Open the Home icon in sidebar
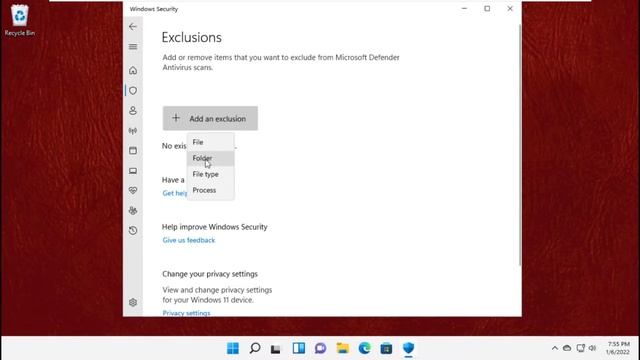Screen dimensions: 640x360 tap(133, 71)
